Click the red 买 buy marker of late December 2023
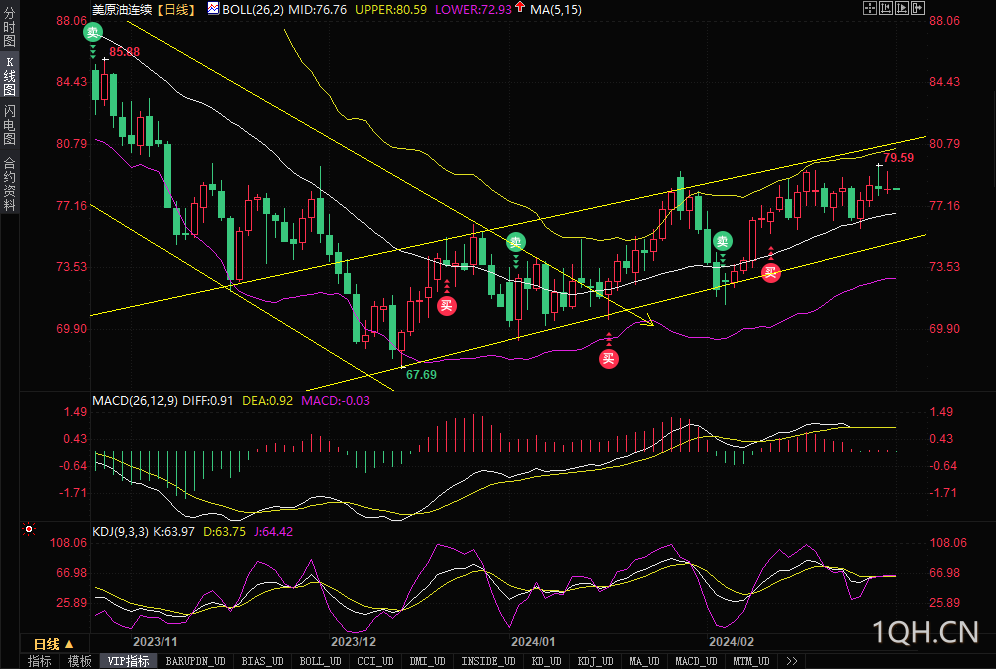The width and height of the screenshot is (996, 669). 447,306
